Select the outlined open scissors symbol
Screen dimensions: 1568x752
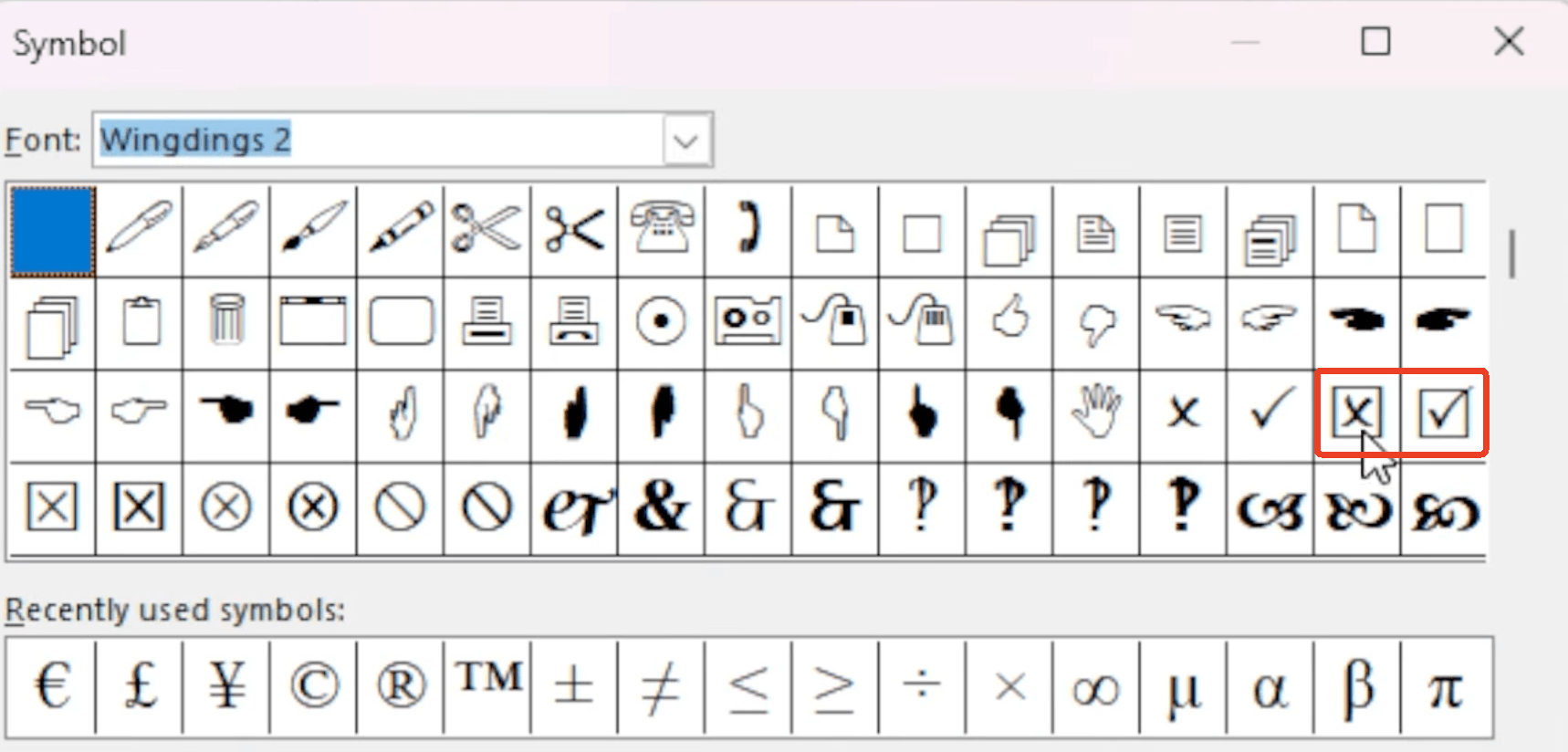pyautogui.click(x=487, y=229)
